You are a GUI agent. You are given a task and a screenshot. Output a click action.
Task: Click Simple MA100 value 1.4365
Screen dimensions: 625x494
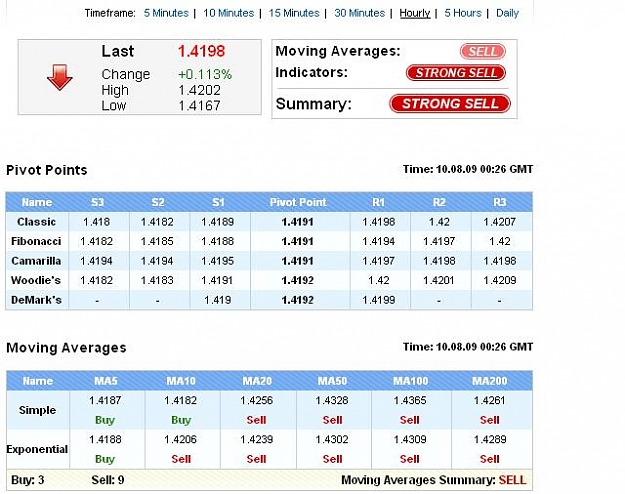coord(410,400)
